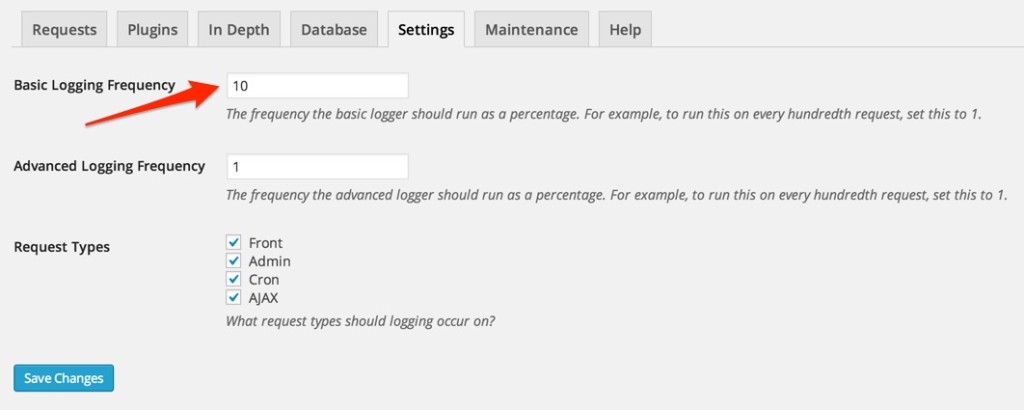Viewport: 1024px width, 410px height.
Task: Click the "Front" text label
Action: (x=266, y=243)
